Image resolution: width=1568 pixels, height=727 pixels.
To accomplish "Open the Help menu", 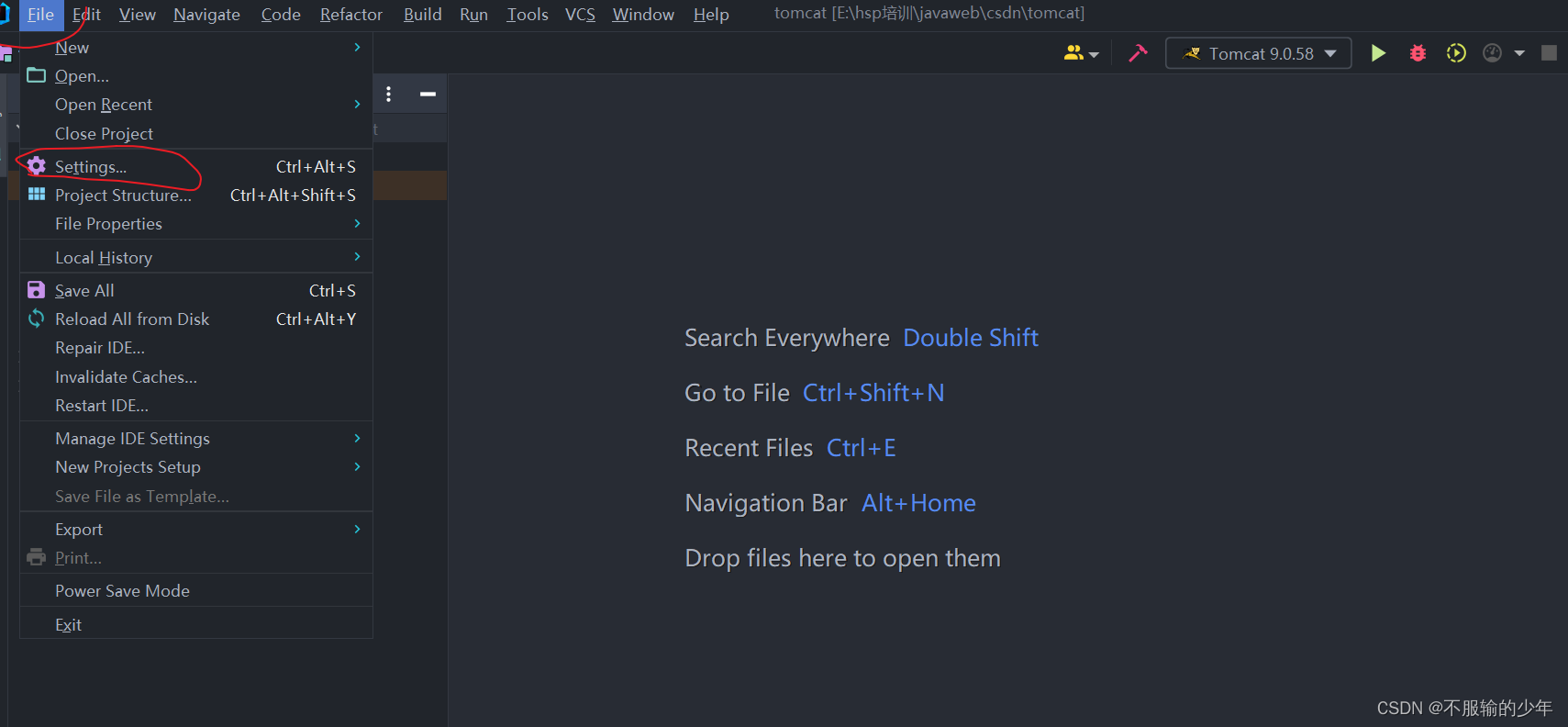I will coord(711,15).
